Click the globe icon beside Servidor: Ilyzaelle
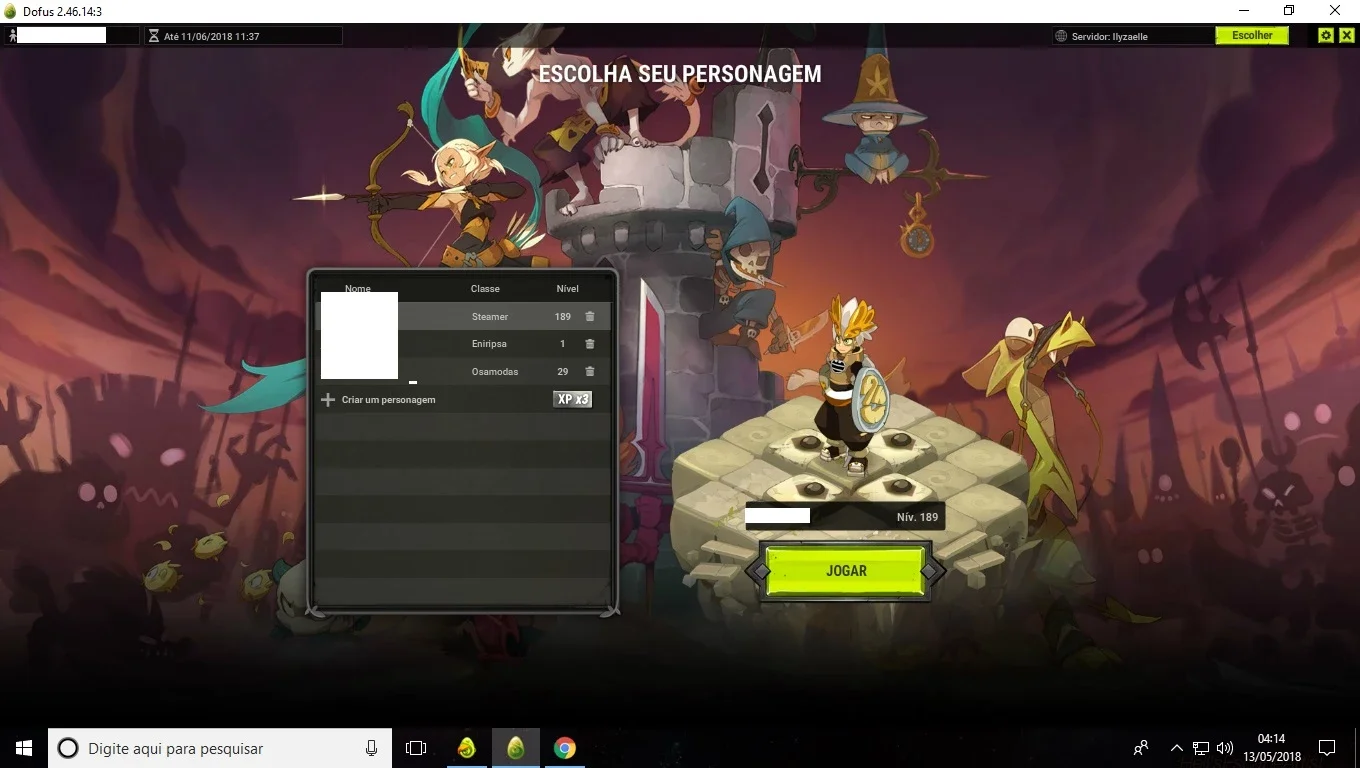The image size is (1360, 768). pos(1061,36)
